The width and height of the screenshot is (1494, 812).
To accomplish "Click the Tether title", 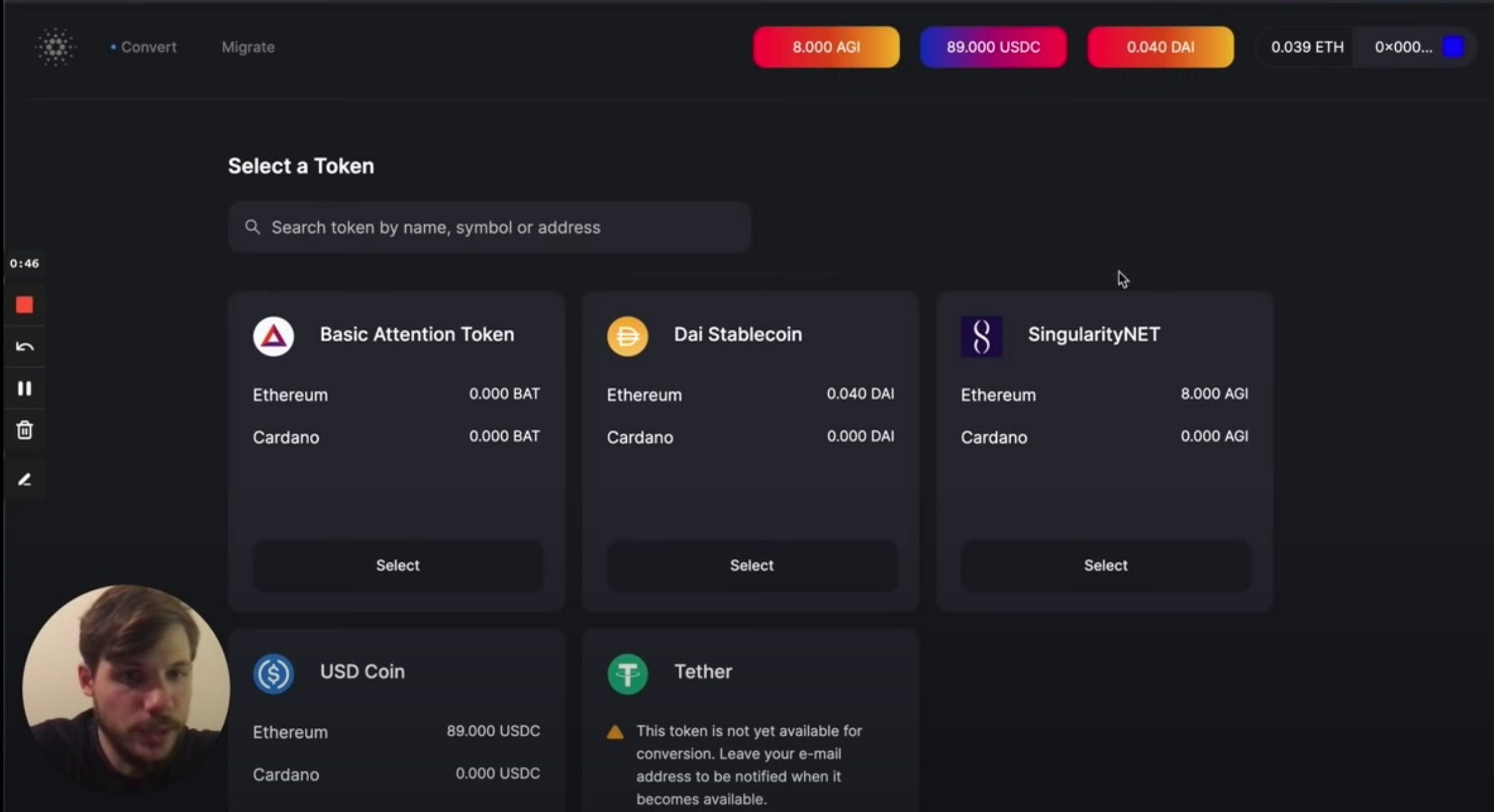I will point(703,672).
